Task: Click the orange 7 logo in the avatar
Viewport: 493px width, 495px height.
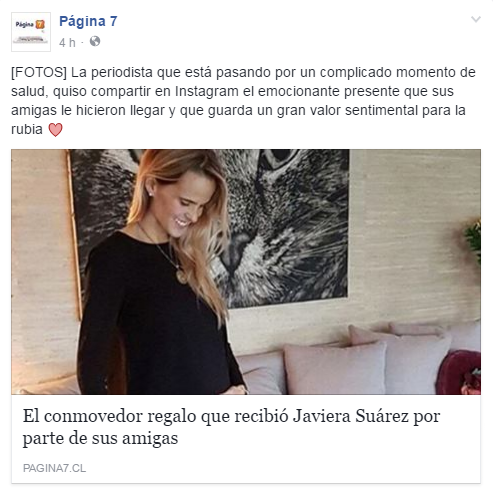Action: pyautogui.click(x=40, y=24)
